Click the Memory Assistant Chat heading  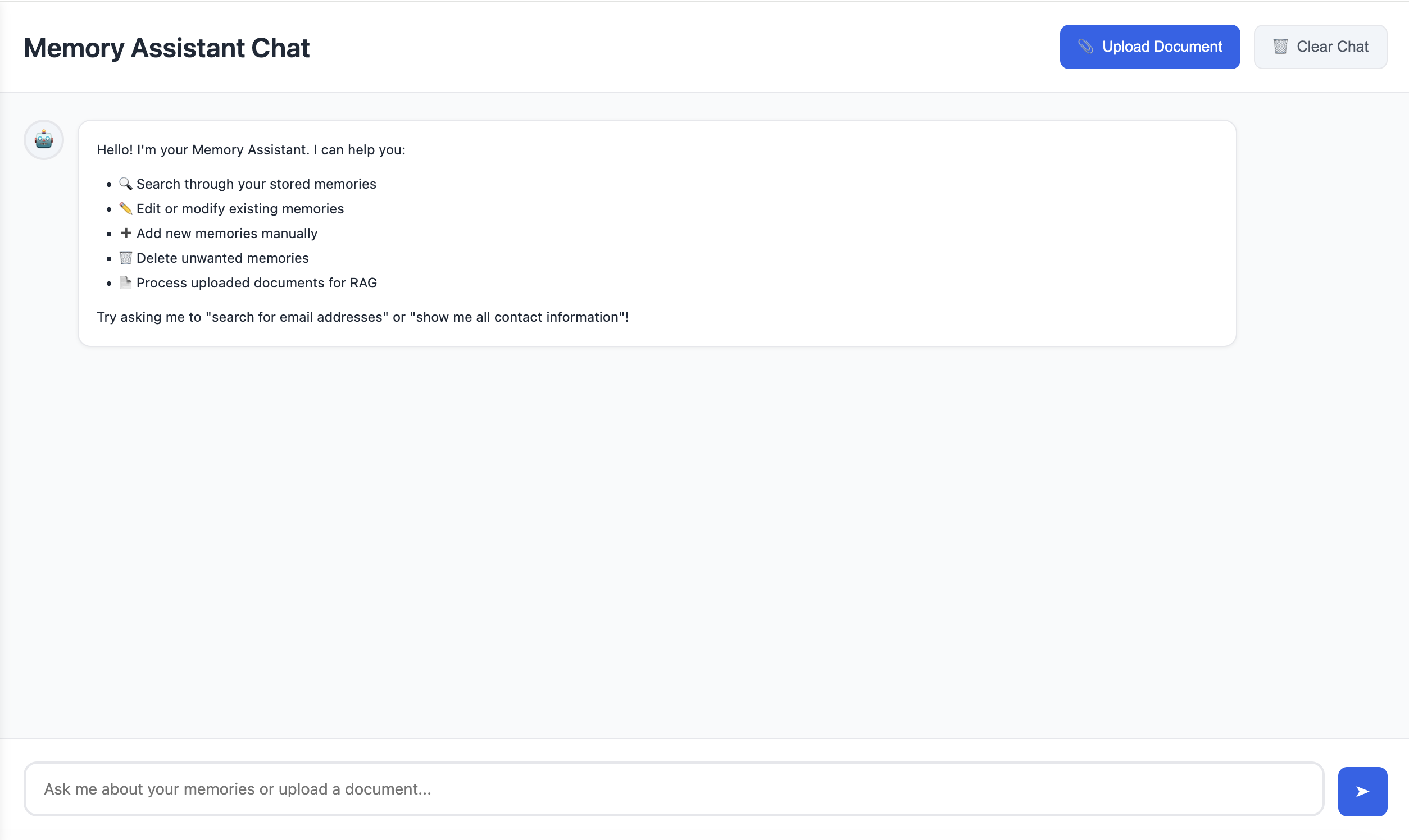tap(166, 48)
